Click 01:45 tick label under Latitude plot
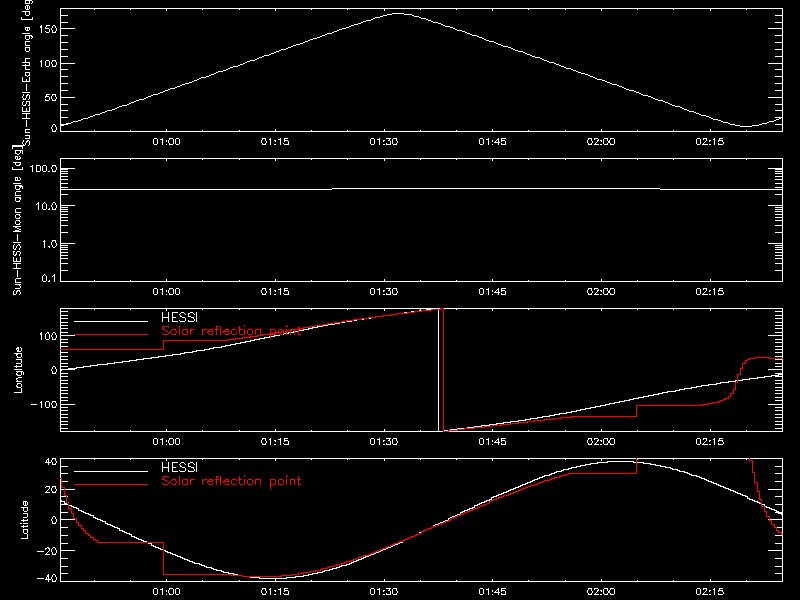800x600 pixels. pyautogui.click(x=492, y=592)
